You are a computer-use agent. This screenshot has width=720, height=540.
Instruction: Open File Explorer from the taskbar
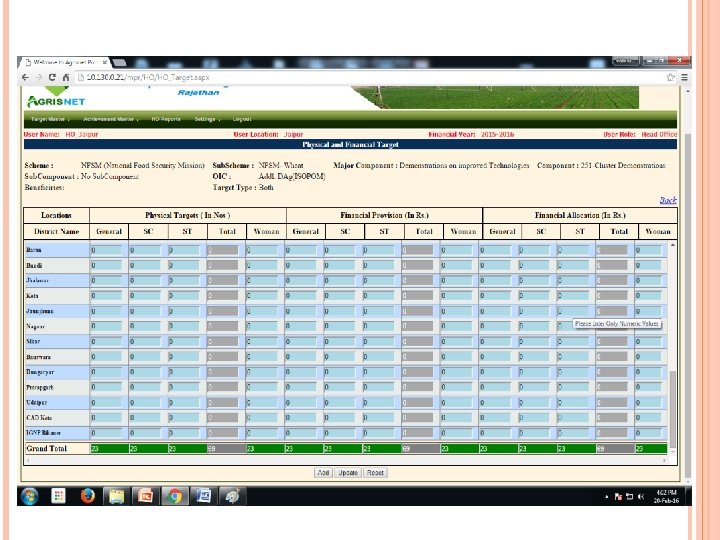pyautogui.click(x=116, y=496)
